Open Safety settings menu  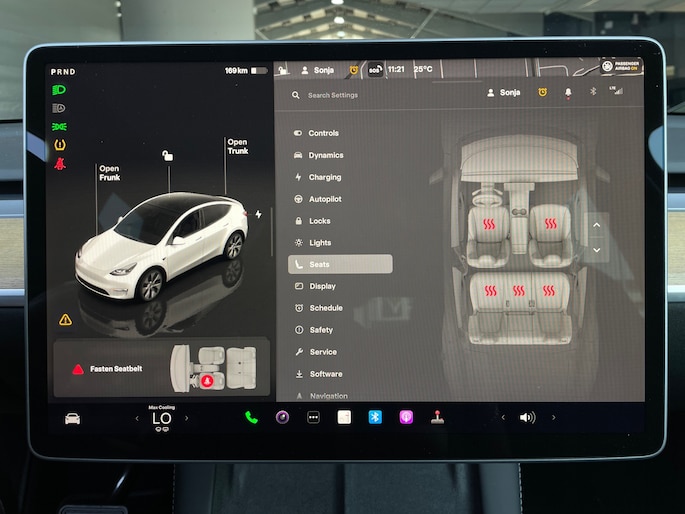click(x=315, y=330)
